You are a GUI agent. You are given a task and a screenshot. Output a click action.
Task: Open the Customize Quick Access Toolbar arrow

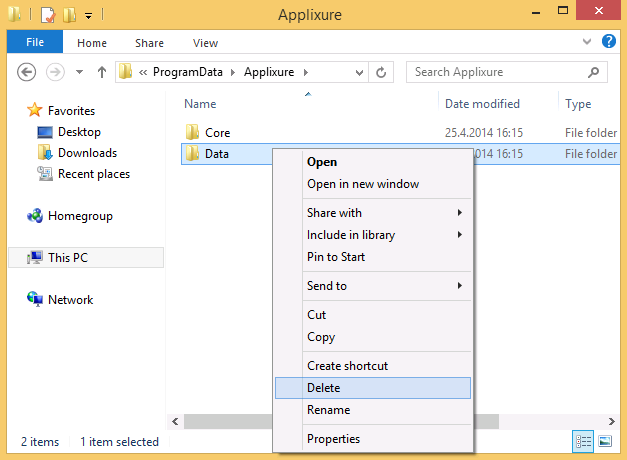[x=88, y=16]
